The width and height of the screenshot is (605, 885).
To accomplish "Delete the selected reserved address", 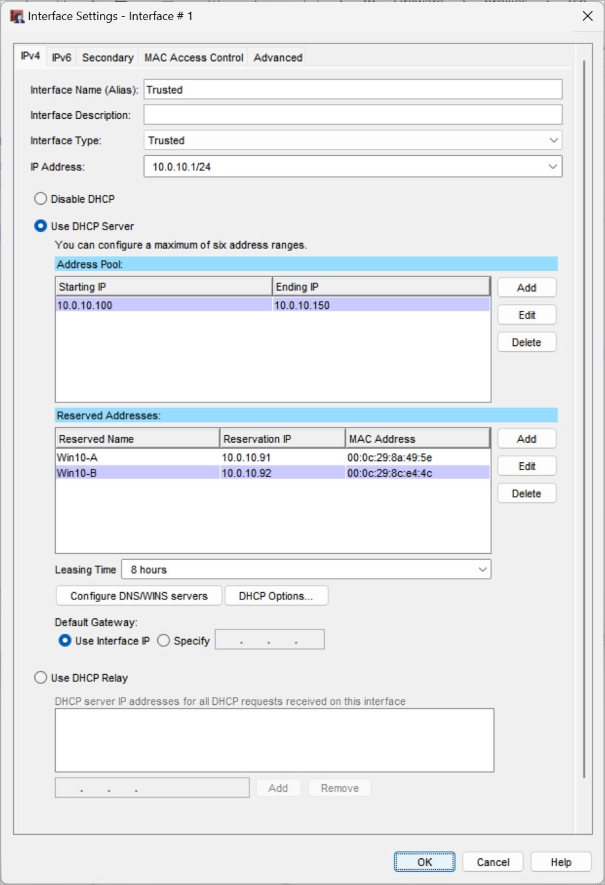I will point(527,493).
